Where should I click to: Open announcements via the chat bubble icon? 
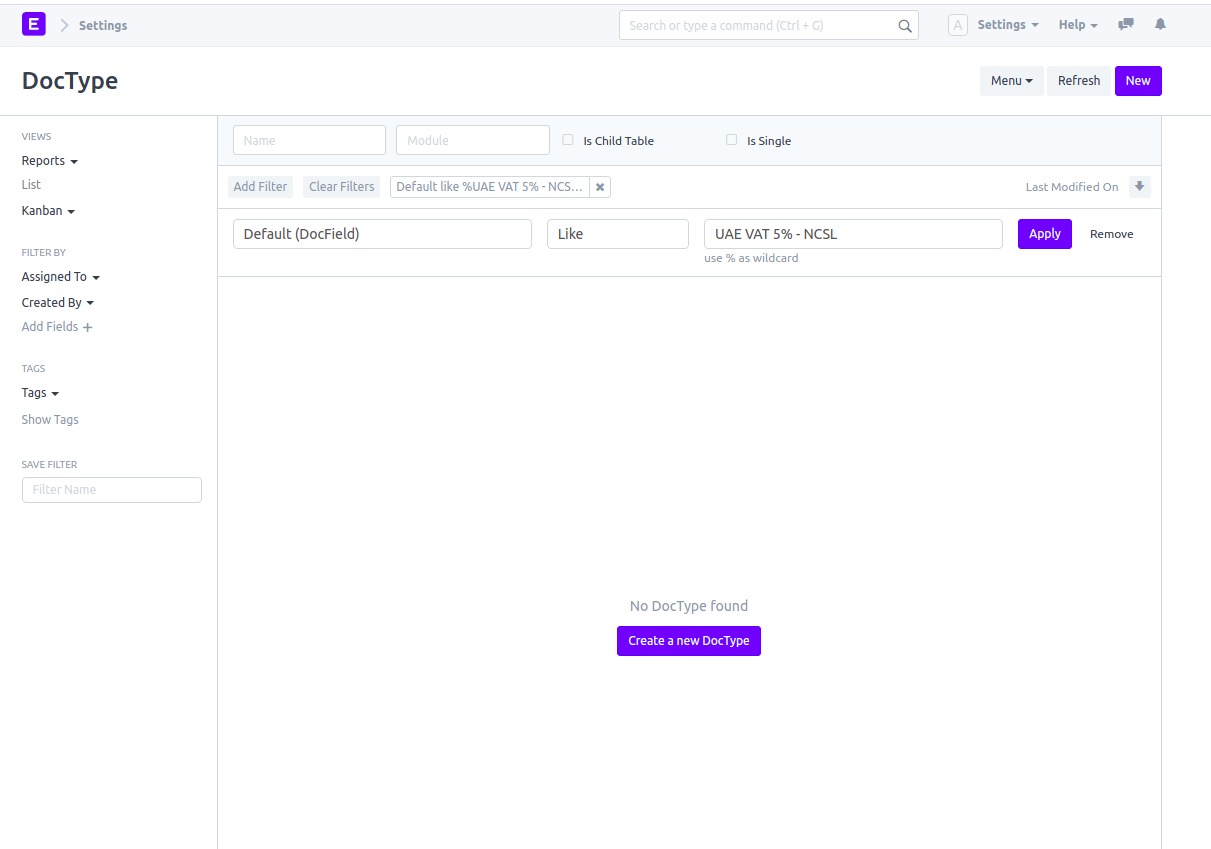(x=1124, y=24)
